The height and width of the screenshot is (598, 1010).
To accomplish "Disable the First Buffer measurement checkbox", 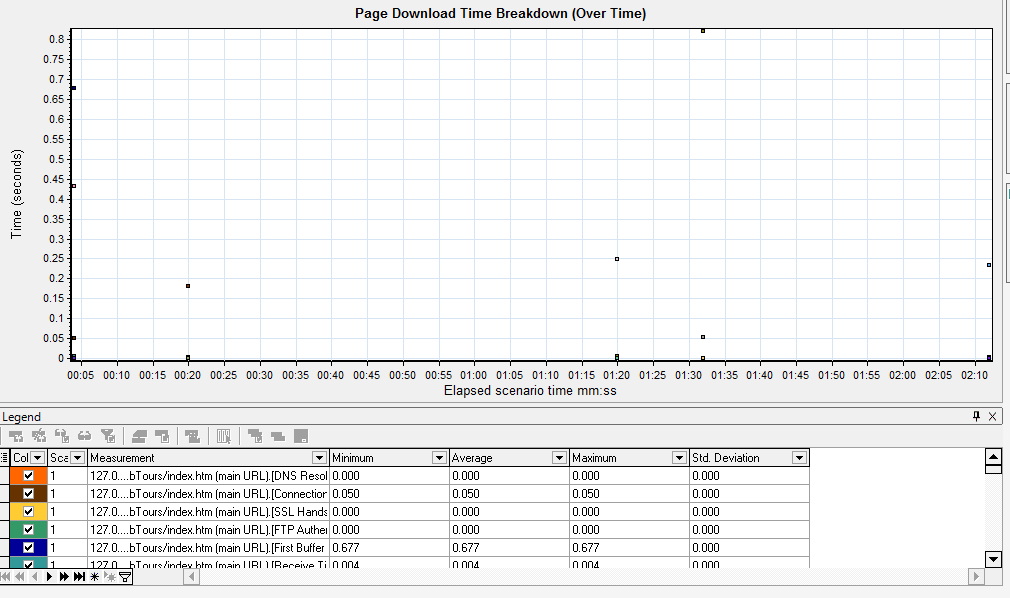I will pyautogui.click(x=28, y=548).
